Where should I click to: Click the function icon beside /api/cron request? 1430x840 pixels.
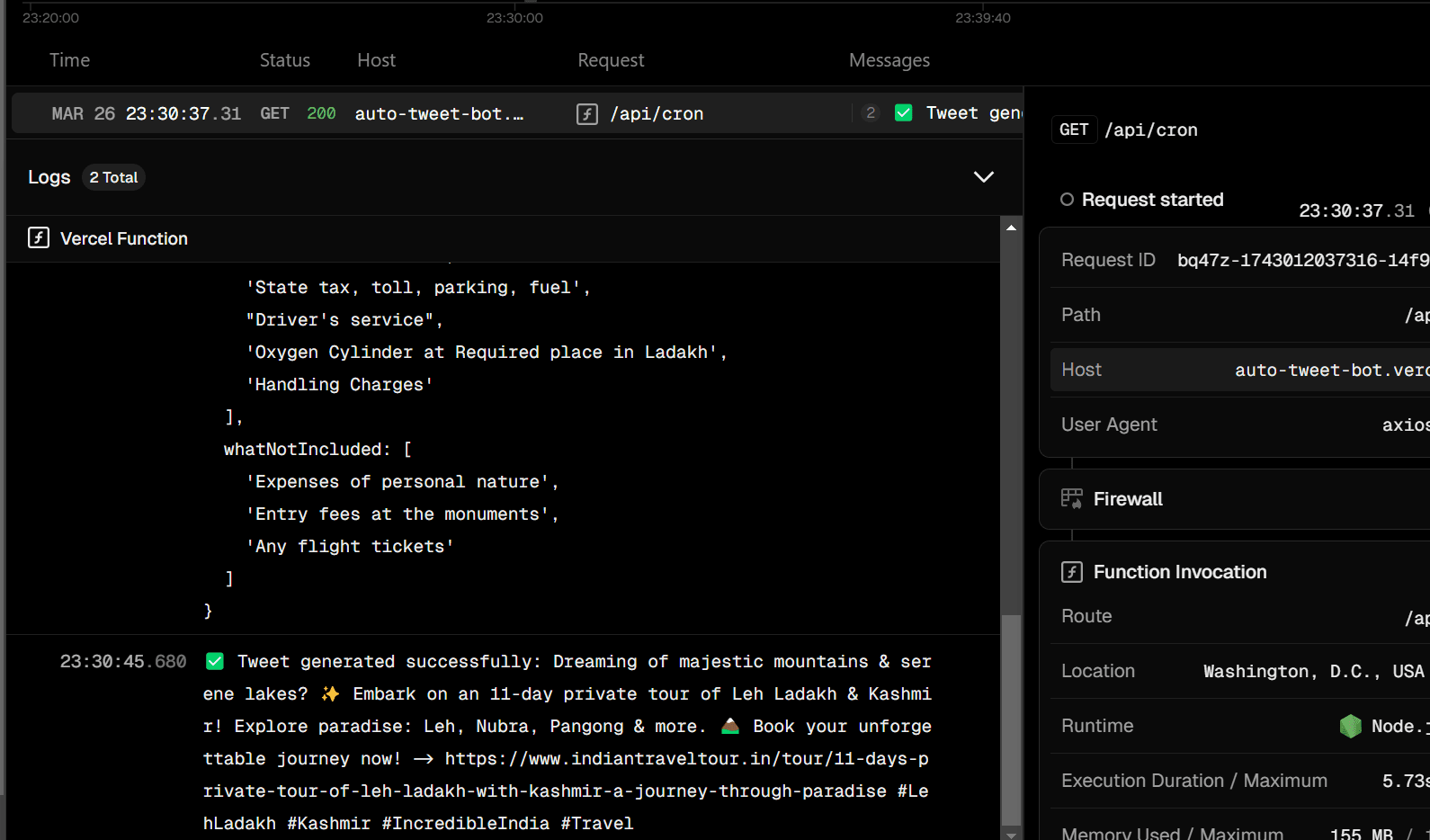587,114
